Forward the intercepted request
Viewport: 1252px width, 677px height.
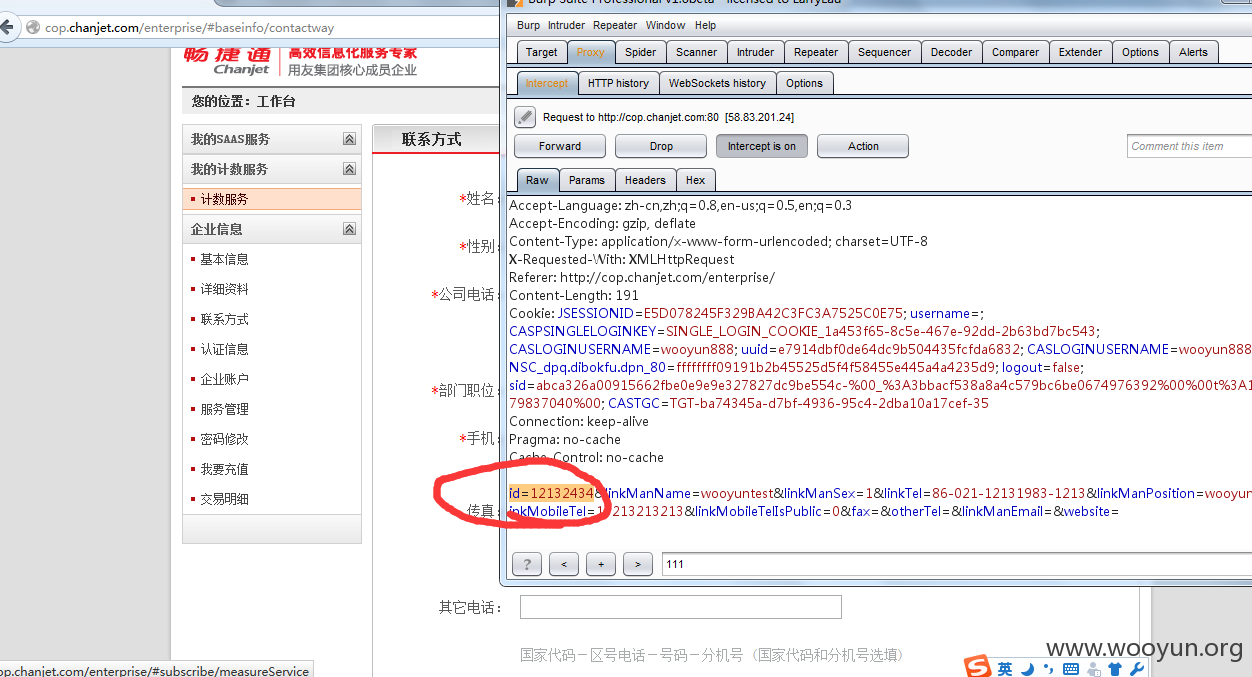pyautogui.click(x=560, y=146)
